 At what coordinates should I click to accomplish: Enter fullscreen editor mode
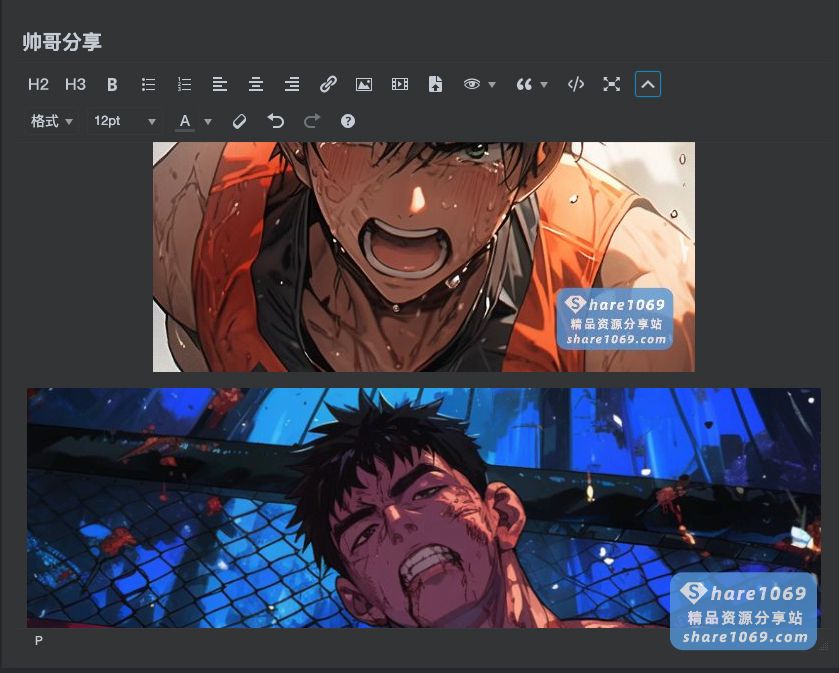tap(611, 85)
